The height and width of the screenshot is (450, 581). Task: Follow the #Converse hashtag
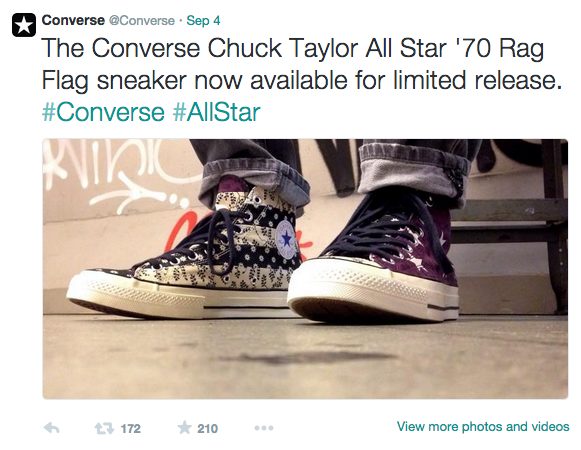[103, 112]
